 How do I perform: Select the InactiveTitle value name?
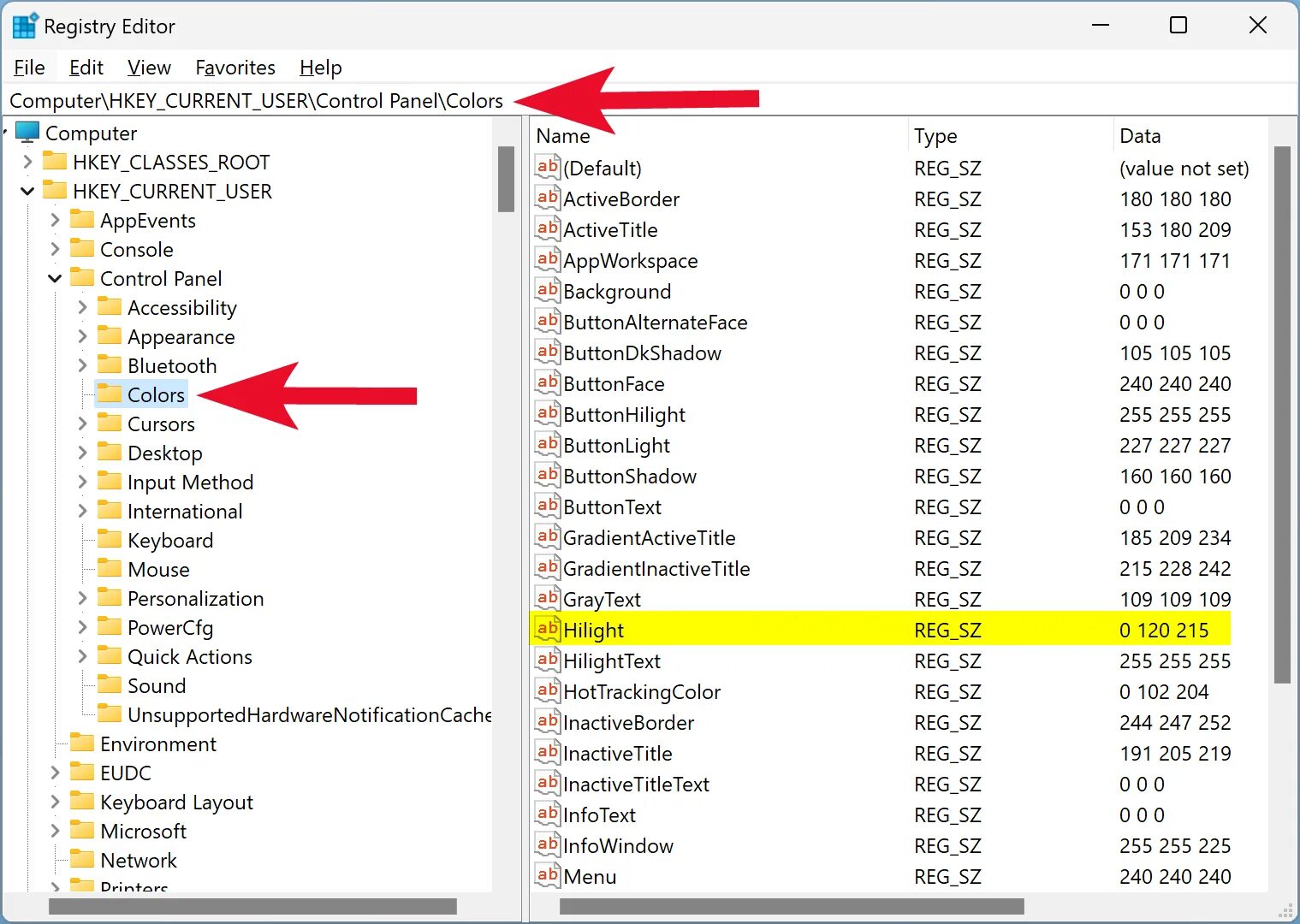[618, 753]
